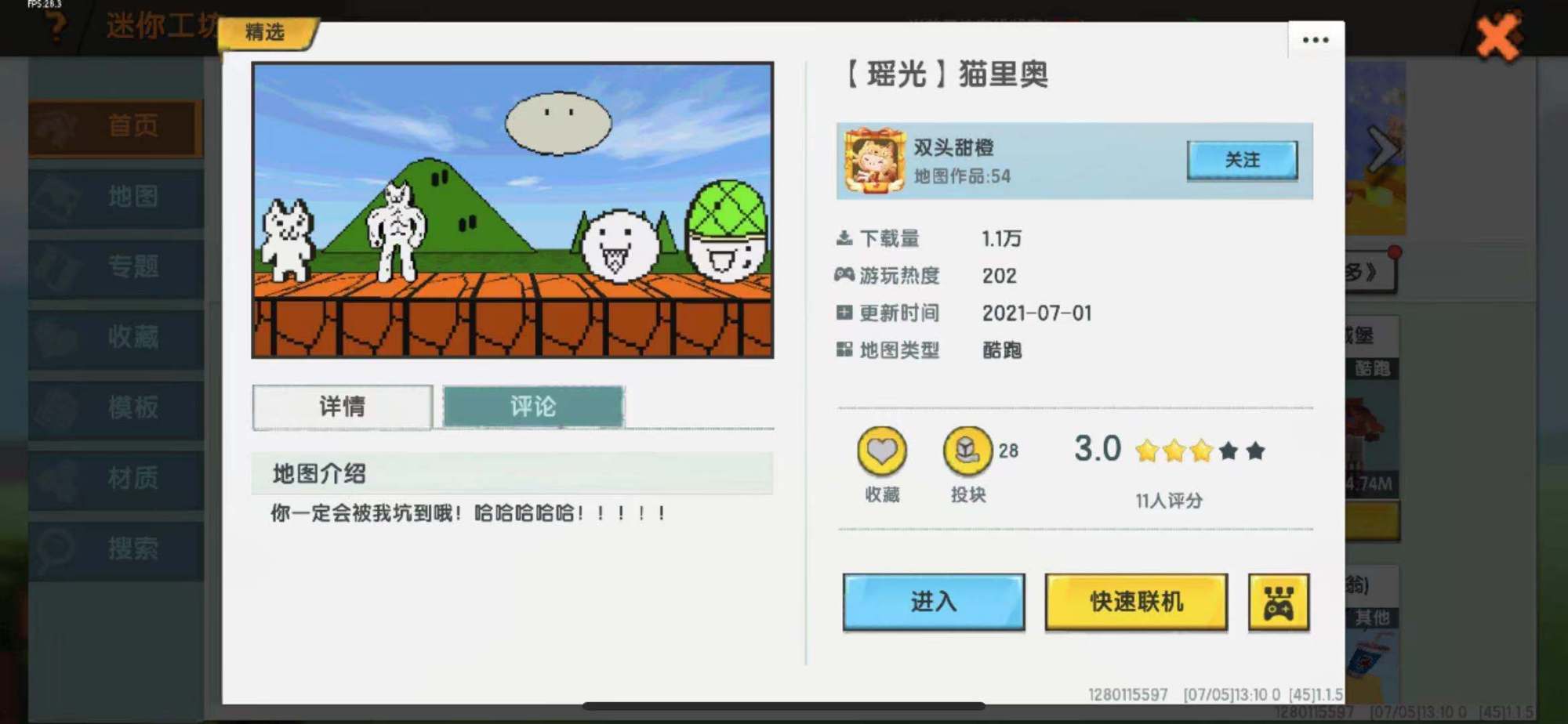Open the gamepad multiplayer icon beside 快速联机

click(x=1279, y=603)
